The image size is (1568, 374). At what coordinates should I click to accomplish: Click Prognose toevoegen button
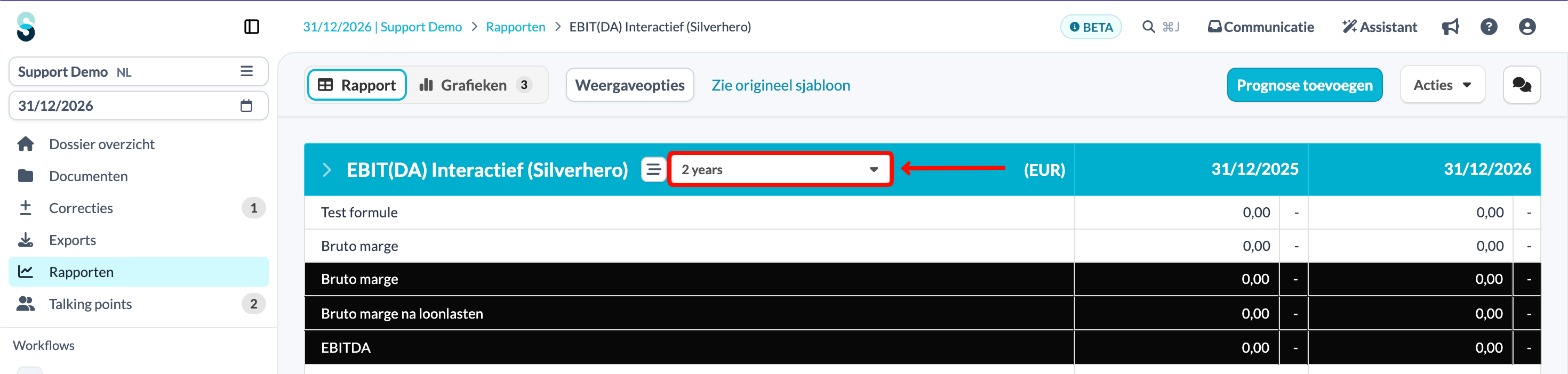1305,85
